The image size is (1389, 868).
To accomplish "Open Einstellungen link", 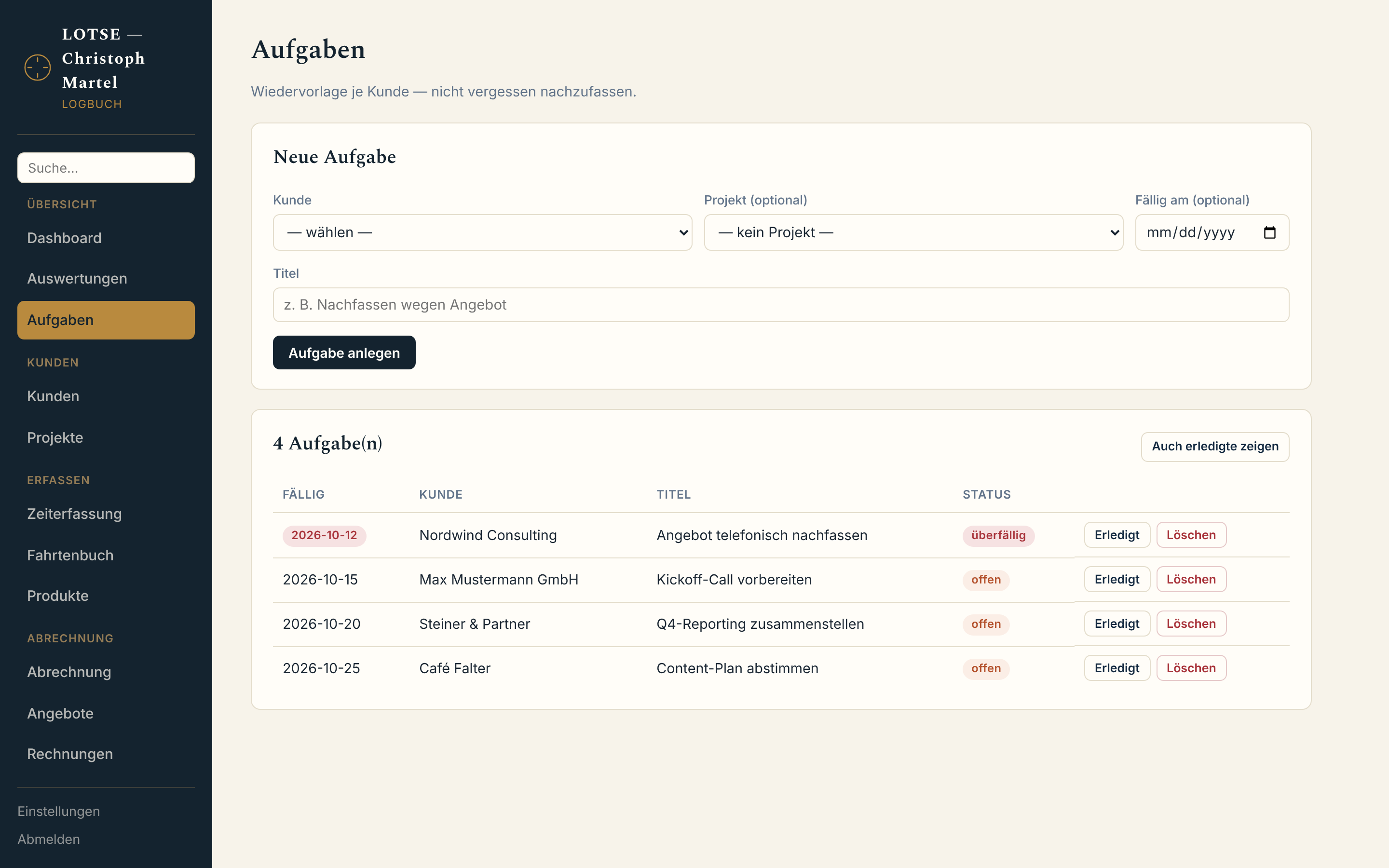I will (58, 811).
